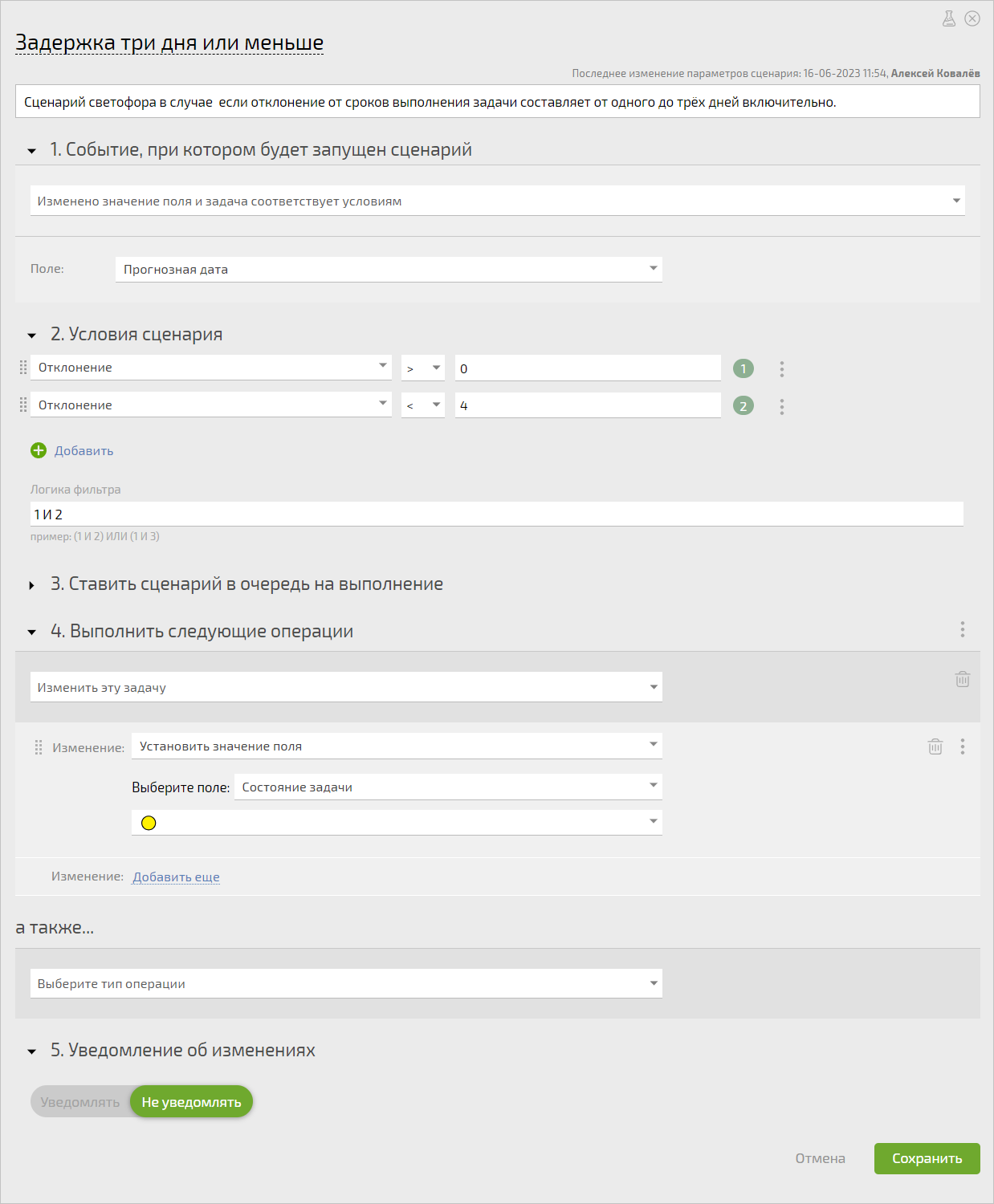Collapse section '2. Условия сценария'

pos(31,336)
